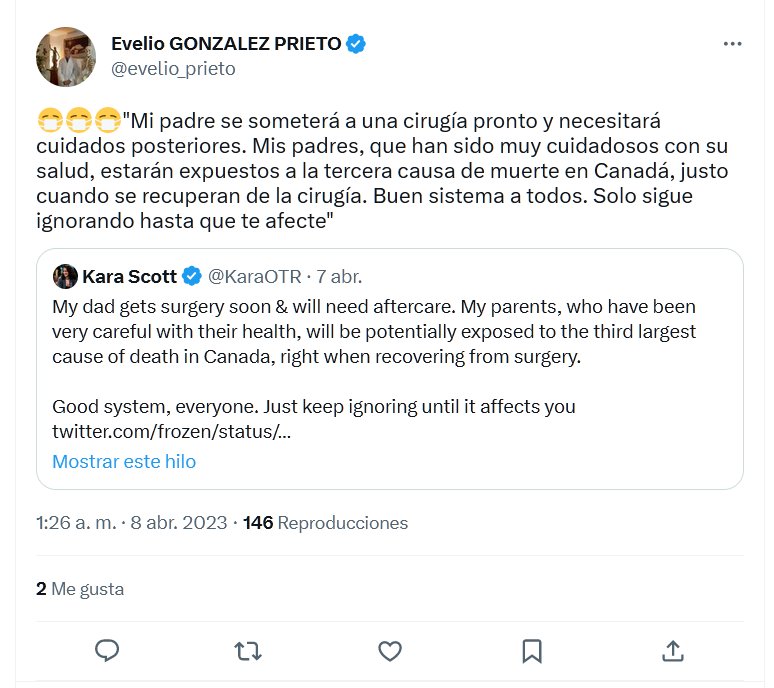Open Kara Scott's name in quoted tweet

[x=129, y=276]
